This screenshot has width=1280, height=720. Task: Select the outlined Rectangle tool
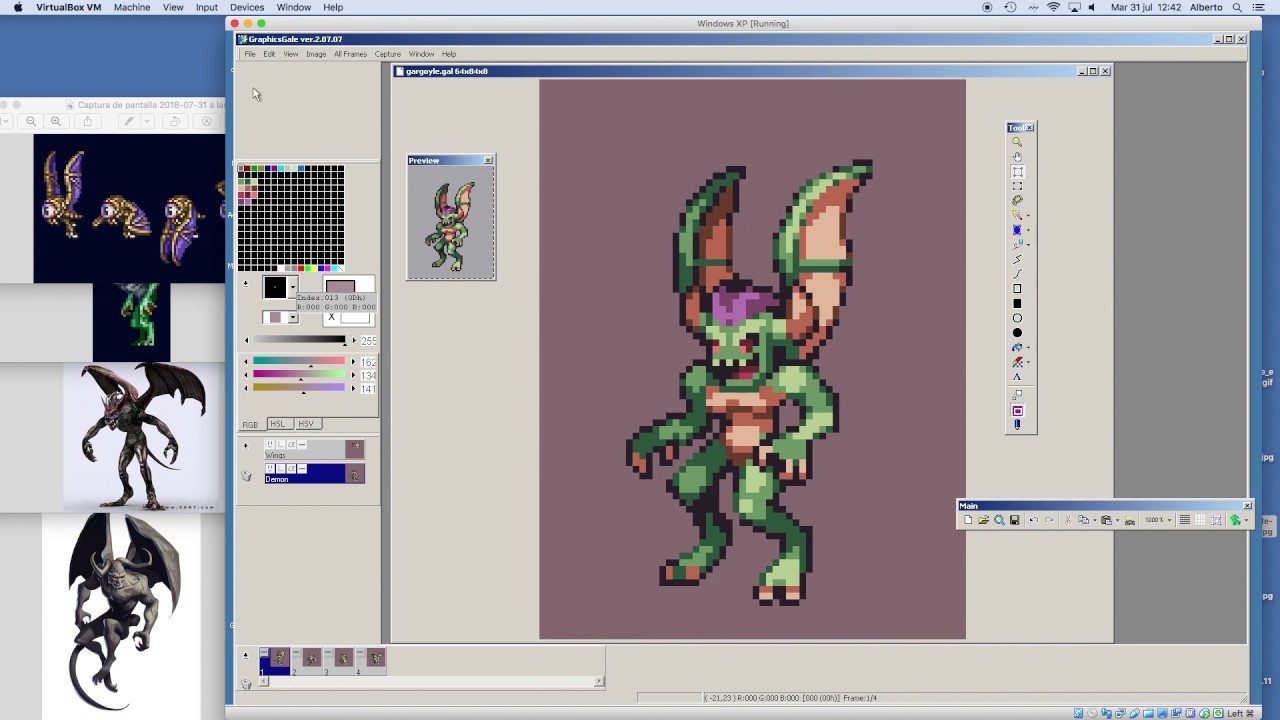(1017, 289)
